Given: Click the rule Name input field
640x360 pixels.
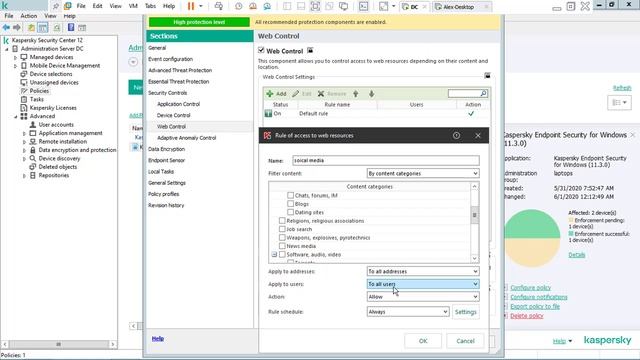Looking at the screenshot, I should click(386, 160).
